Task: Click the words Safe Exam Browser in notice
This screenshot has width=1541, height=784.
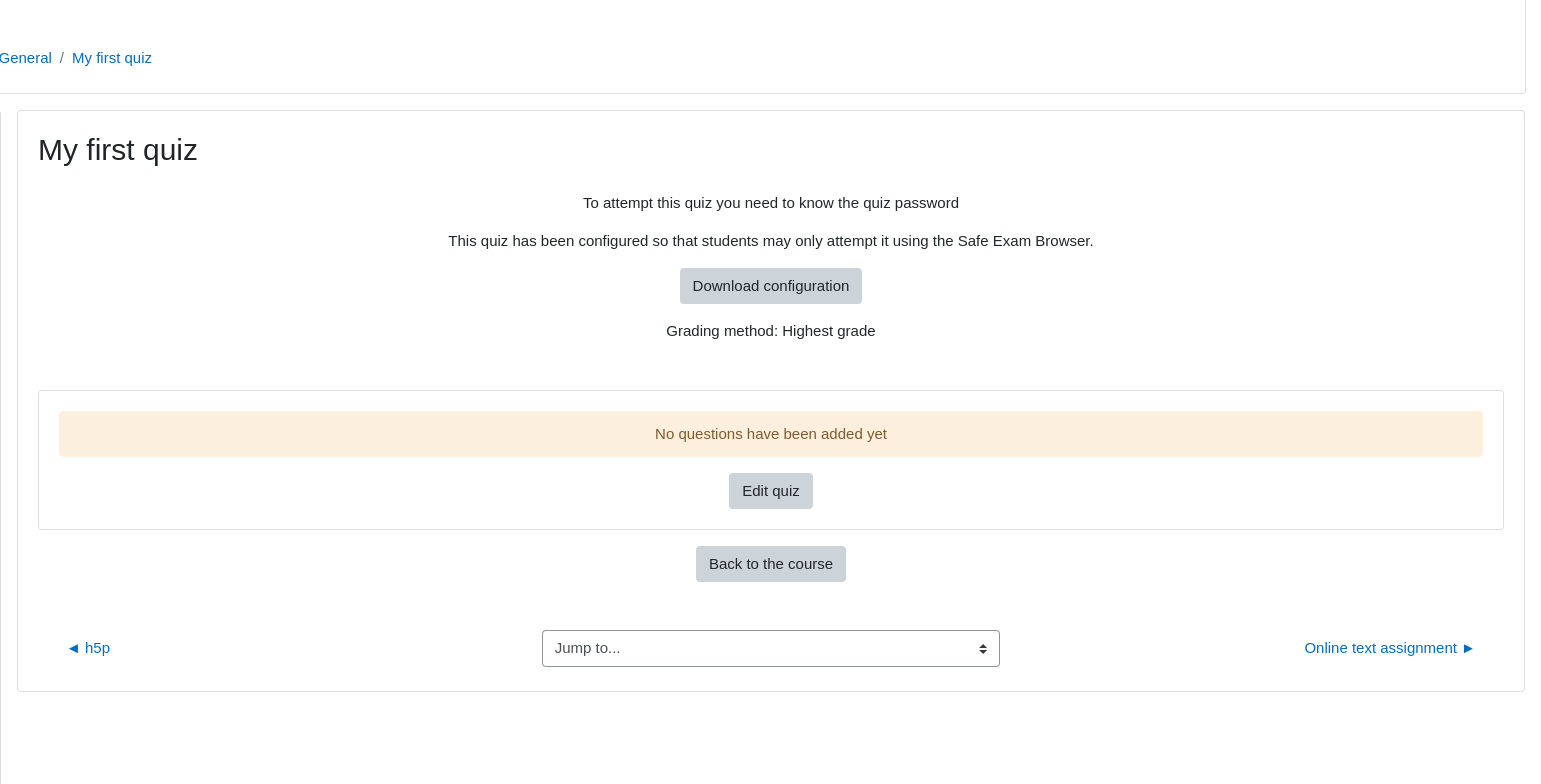Action: tap(1024, 241)
